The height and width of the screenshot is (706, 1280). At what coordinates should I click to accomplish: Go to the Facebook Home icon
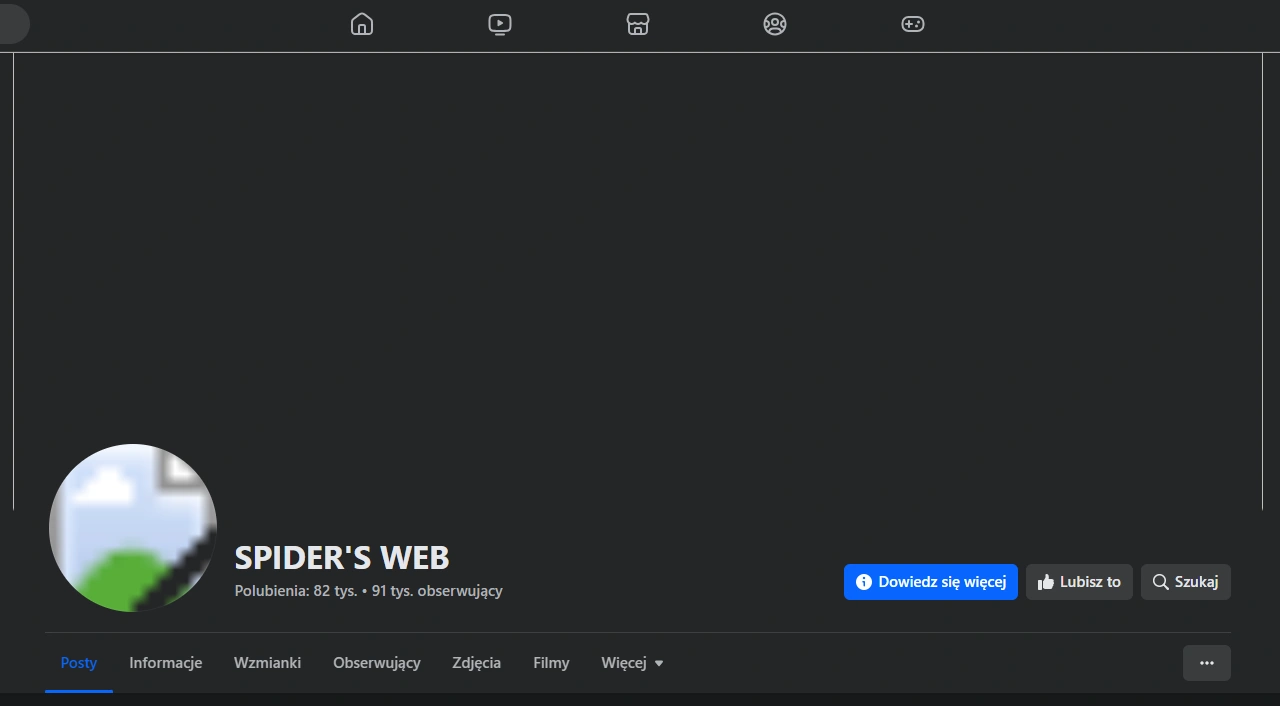click(362, 24)
